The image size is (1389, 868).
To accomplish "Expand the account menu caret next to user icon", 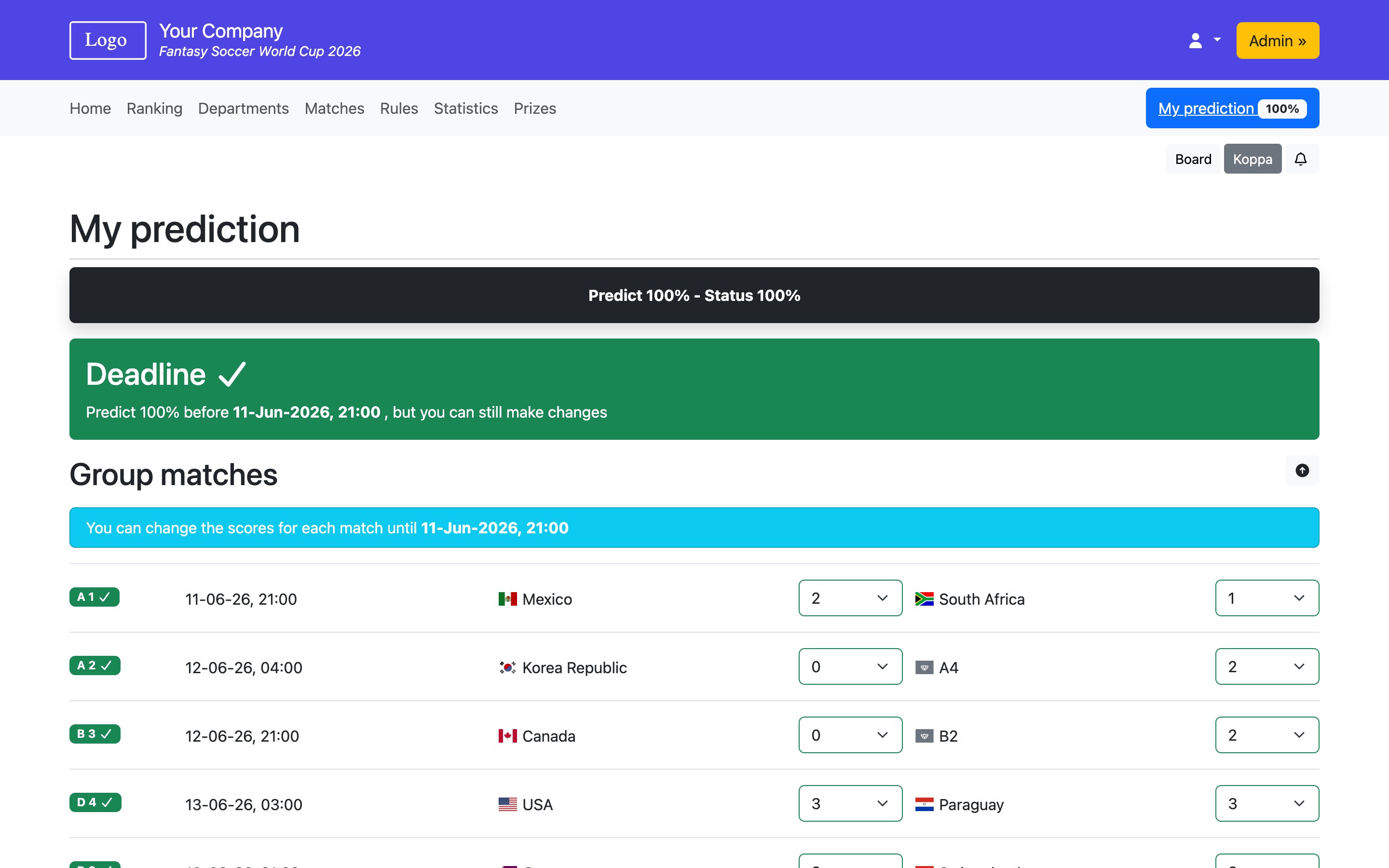I will (x=1216, y=40).
